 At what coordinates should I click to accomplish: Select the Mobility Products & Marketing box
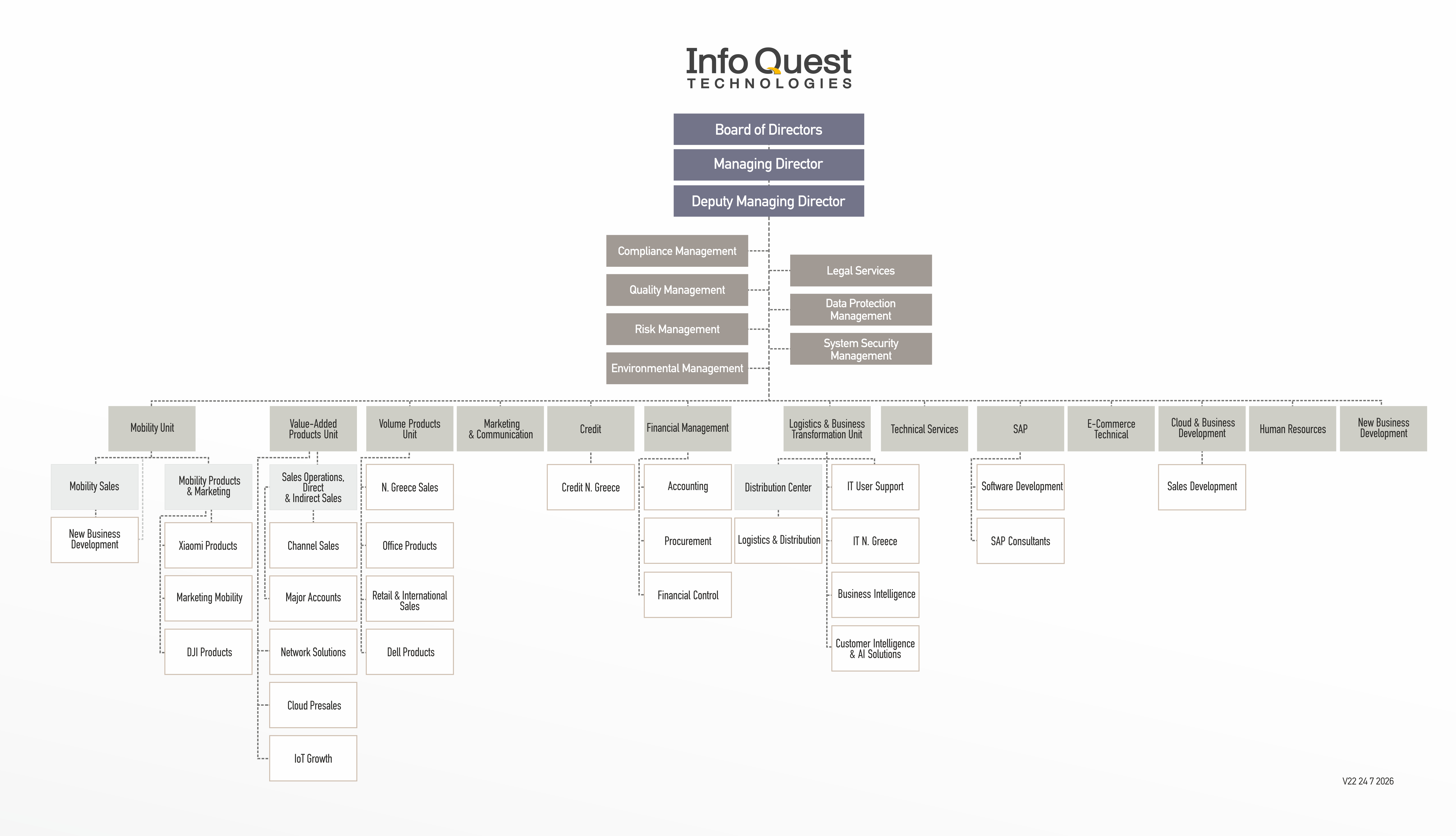pos(208,487)
